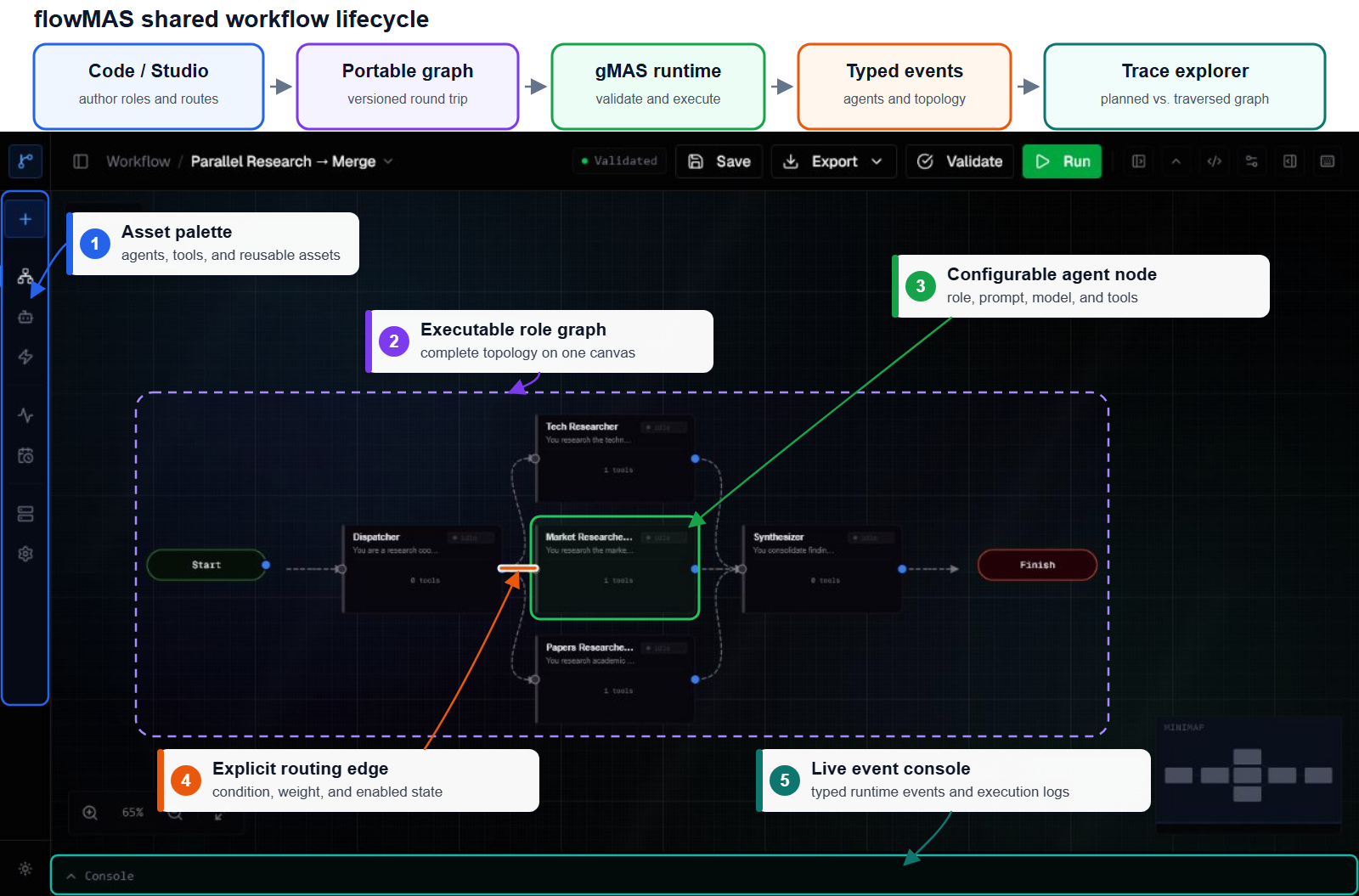Open the settings gear in the left rail
The image size is (1359, 896).
[x=25, y=554]
